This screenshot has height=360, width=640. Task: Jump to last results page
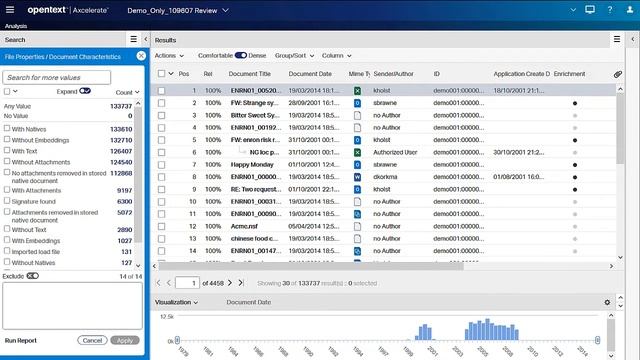coord(241,282)
